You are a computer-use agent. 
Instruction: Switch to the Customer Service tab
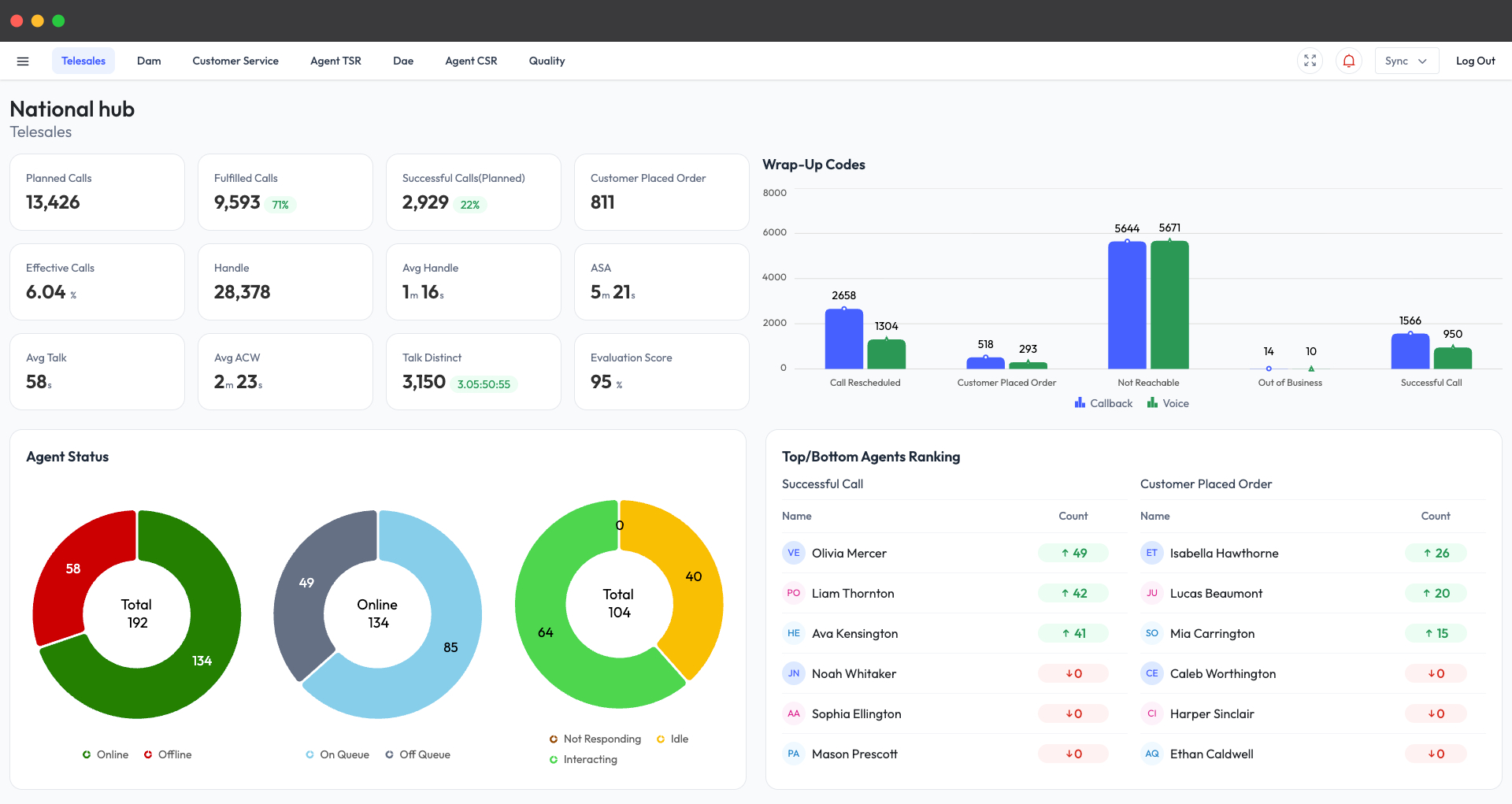coord(235,61)
